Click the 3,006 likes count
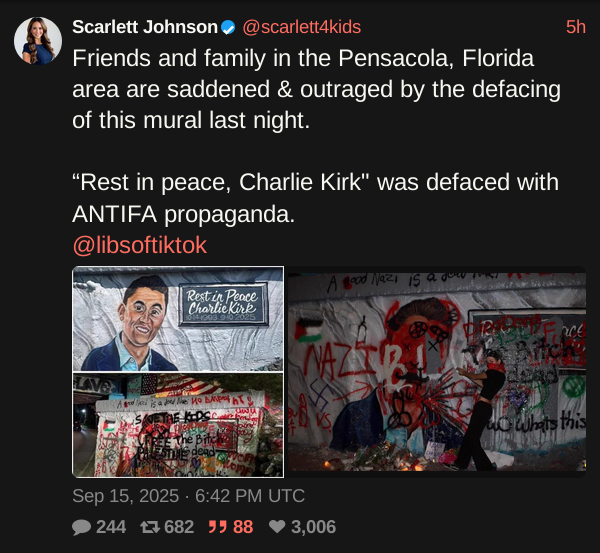The width and height of the screenshot is (600, 553). click(x=313, y=527)
